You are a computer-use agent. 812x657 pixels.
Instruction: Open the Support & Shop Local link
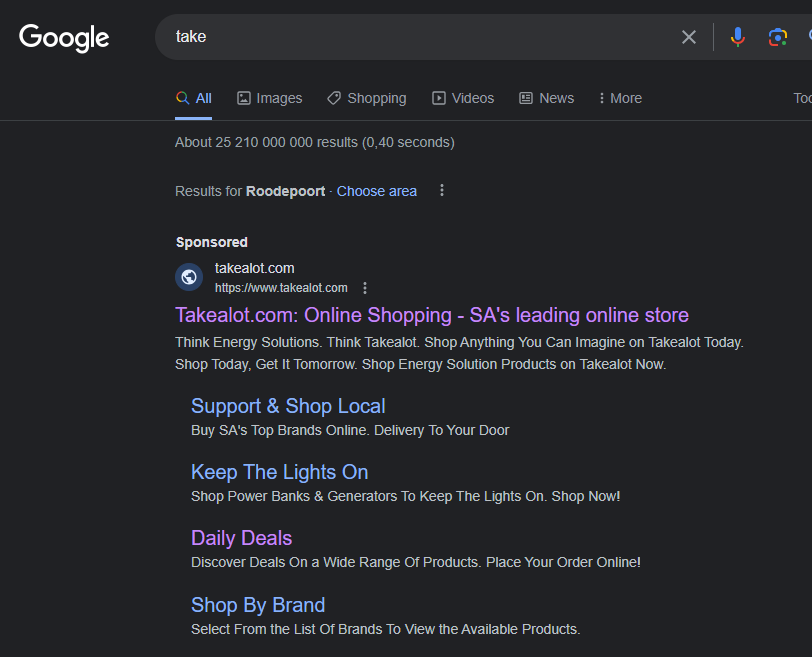pyautogui.click(x=288, y=406)
